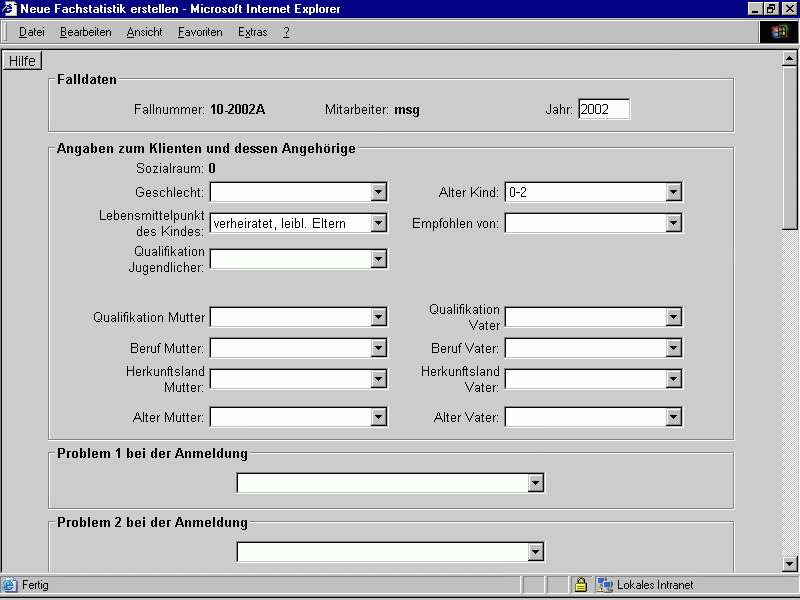Click the padlock security icon in status bar
Image resolution: width=800 pixels, height=600 pixels.
tap(580, 585)
